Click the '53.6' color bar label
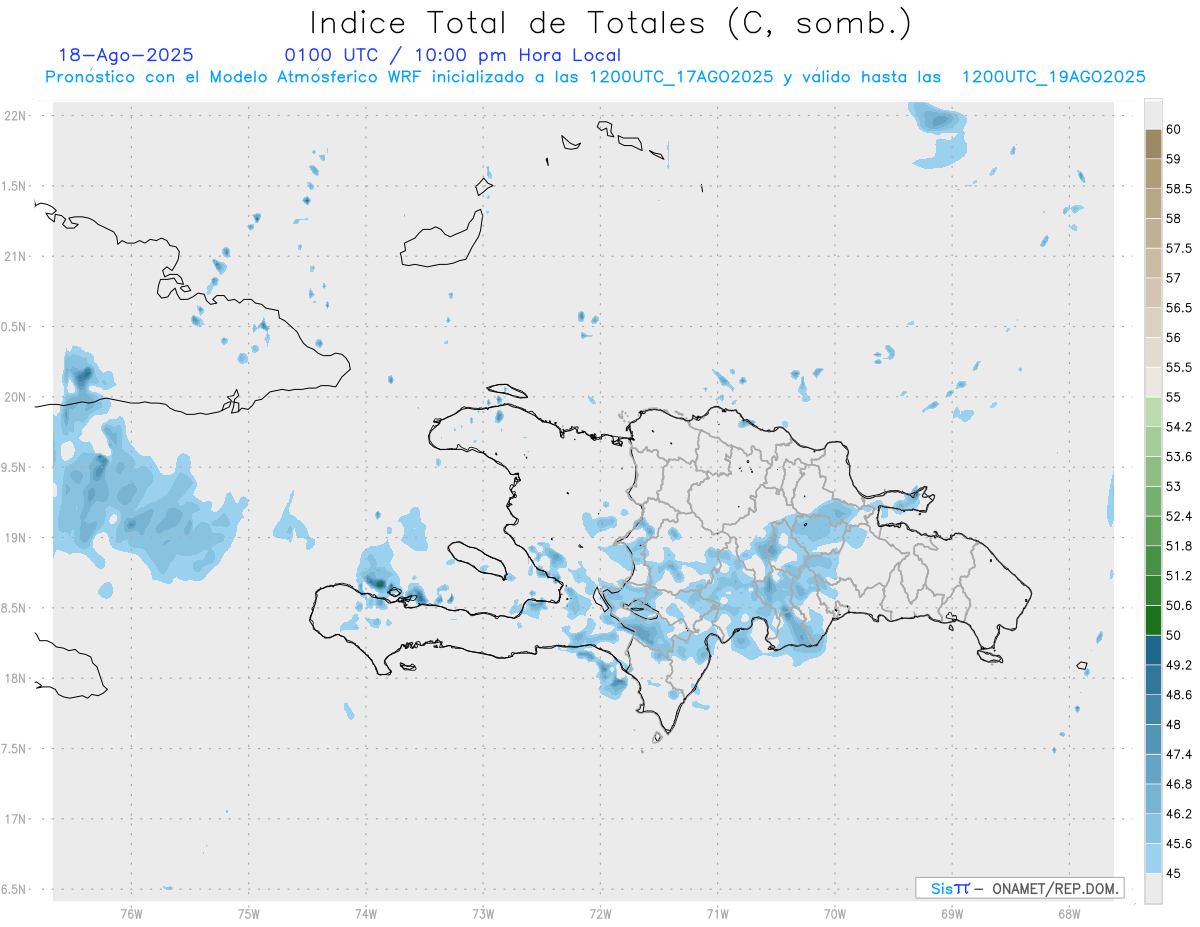 click(x=1179, y=457)
